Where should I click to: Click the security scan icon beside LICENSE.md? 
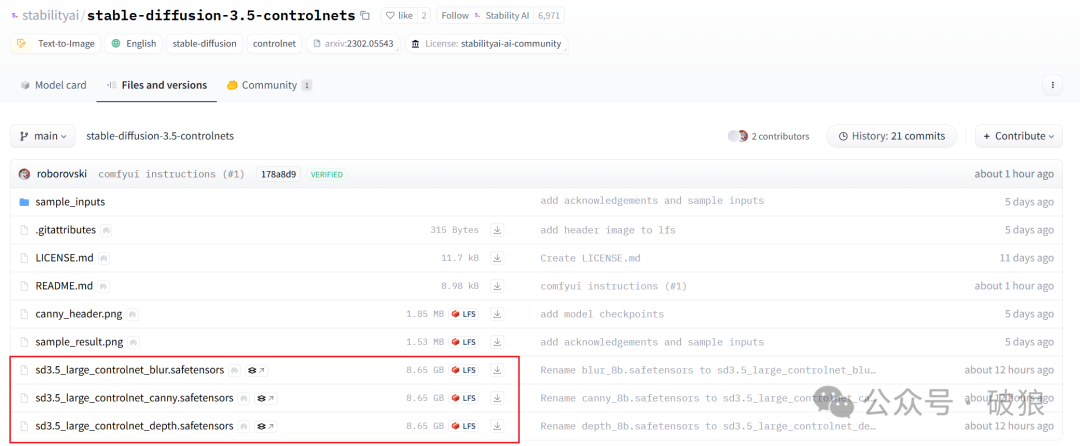103,258
